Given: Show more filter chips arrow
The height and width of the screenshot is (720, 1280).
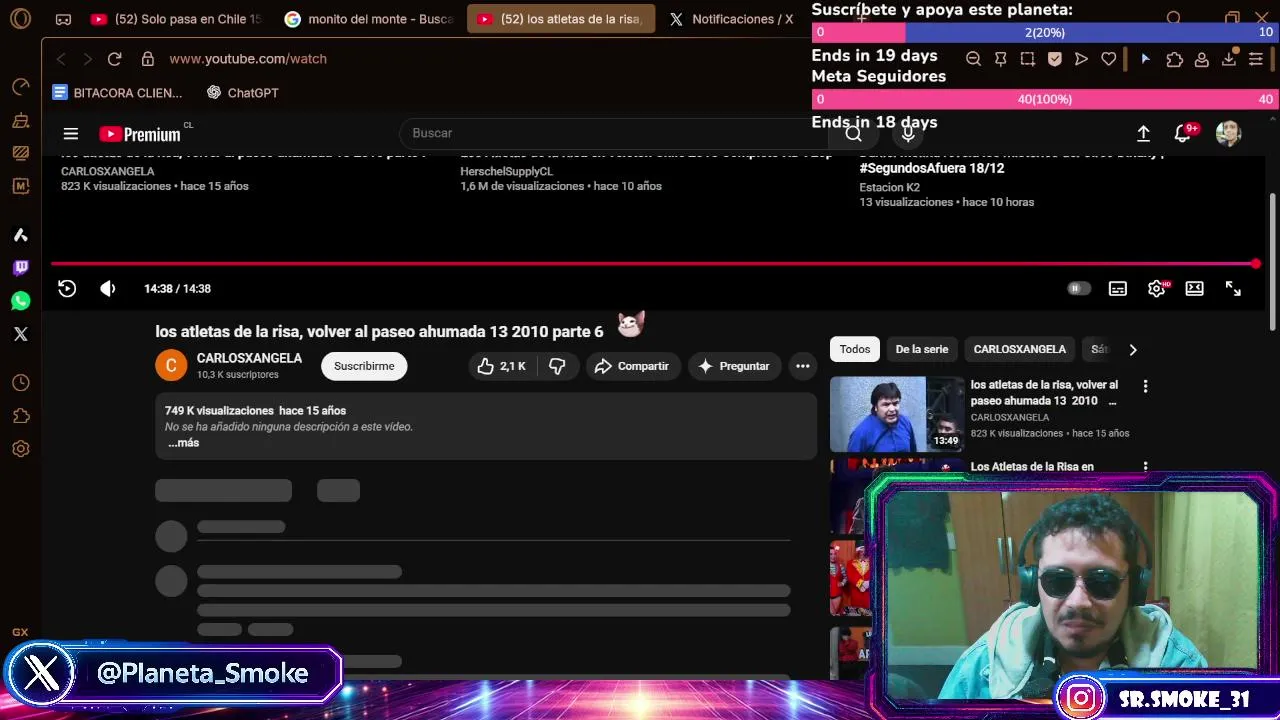Looking at the screenshot, I should 1132,349.
